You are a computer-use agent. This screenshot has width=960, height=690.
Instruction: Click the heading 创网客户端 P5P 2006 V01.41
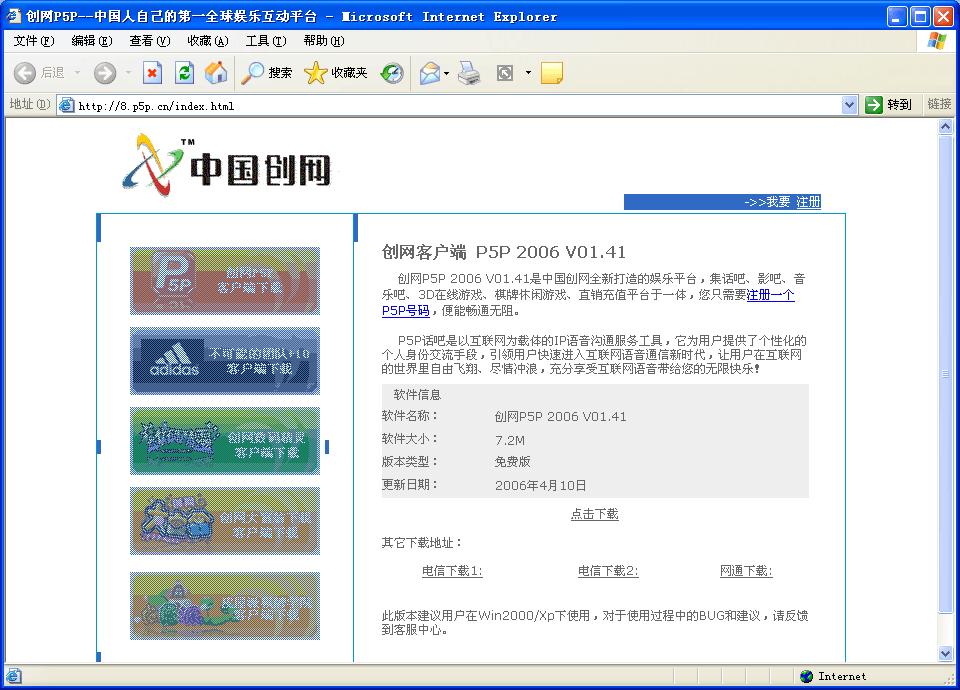[503, 252]
